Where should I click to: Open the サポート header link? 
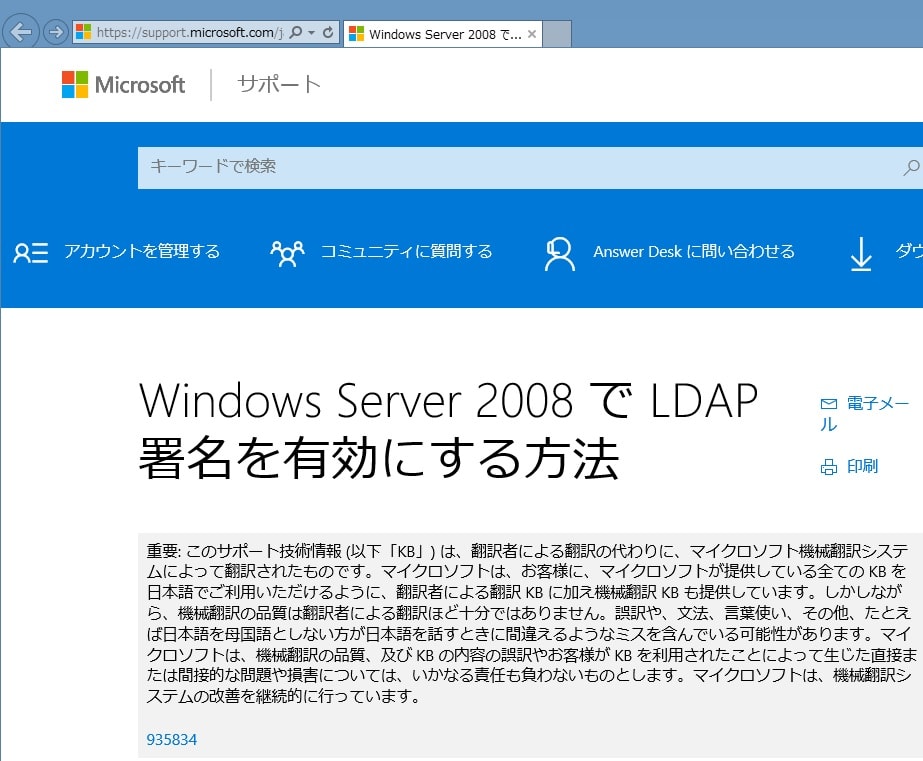coord(278,84)
